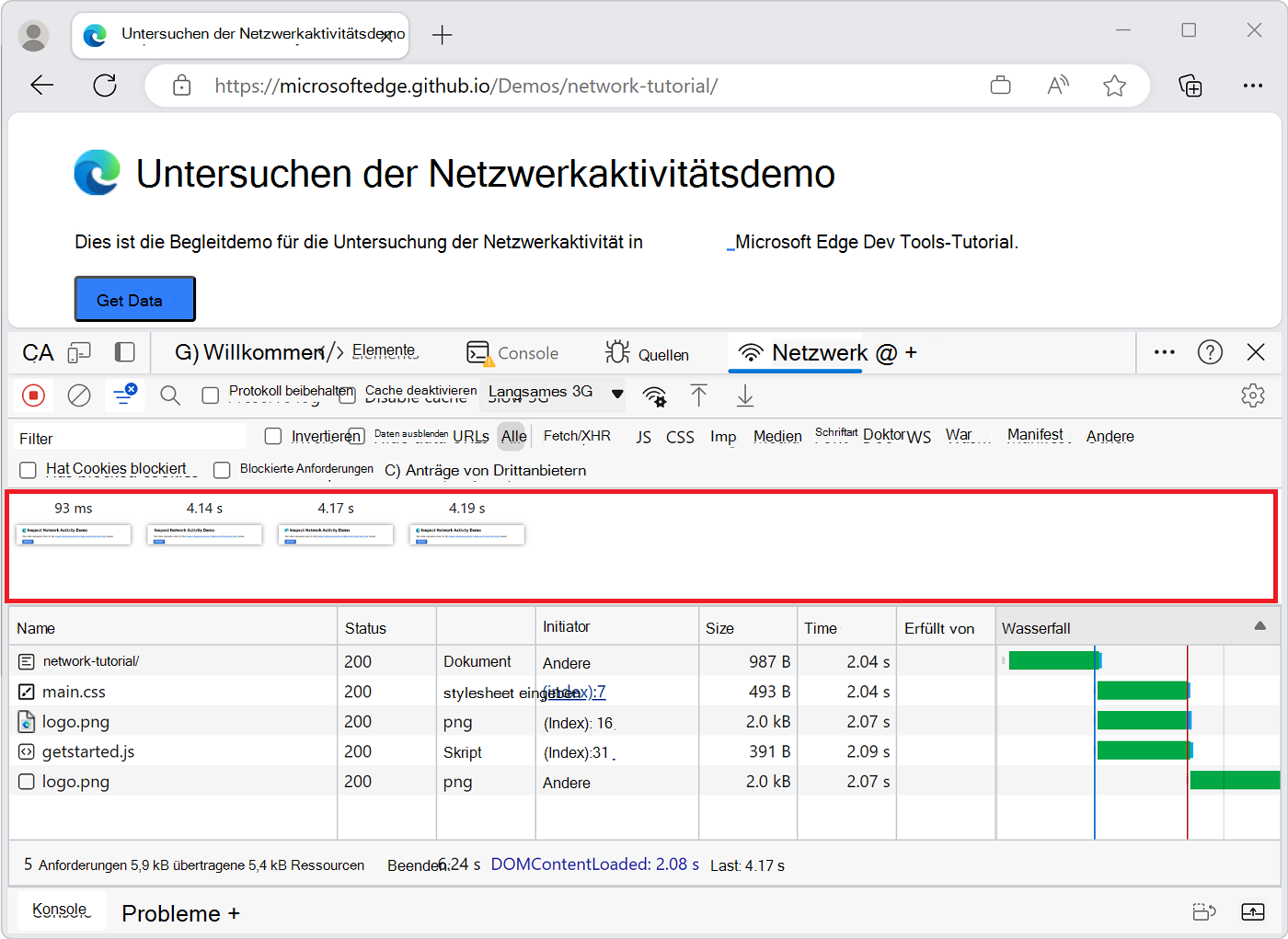Image resolution: width=1288 pixels, height=939 pixels.
Task: Open the network search magnifier icon
Action: click(x=170, y=395)
